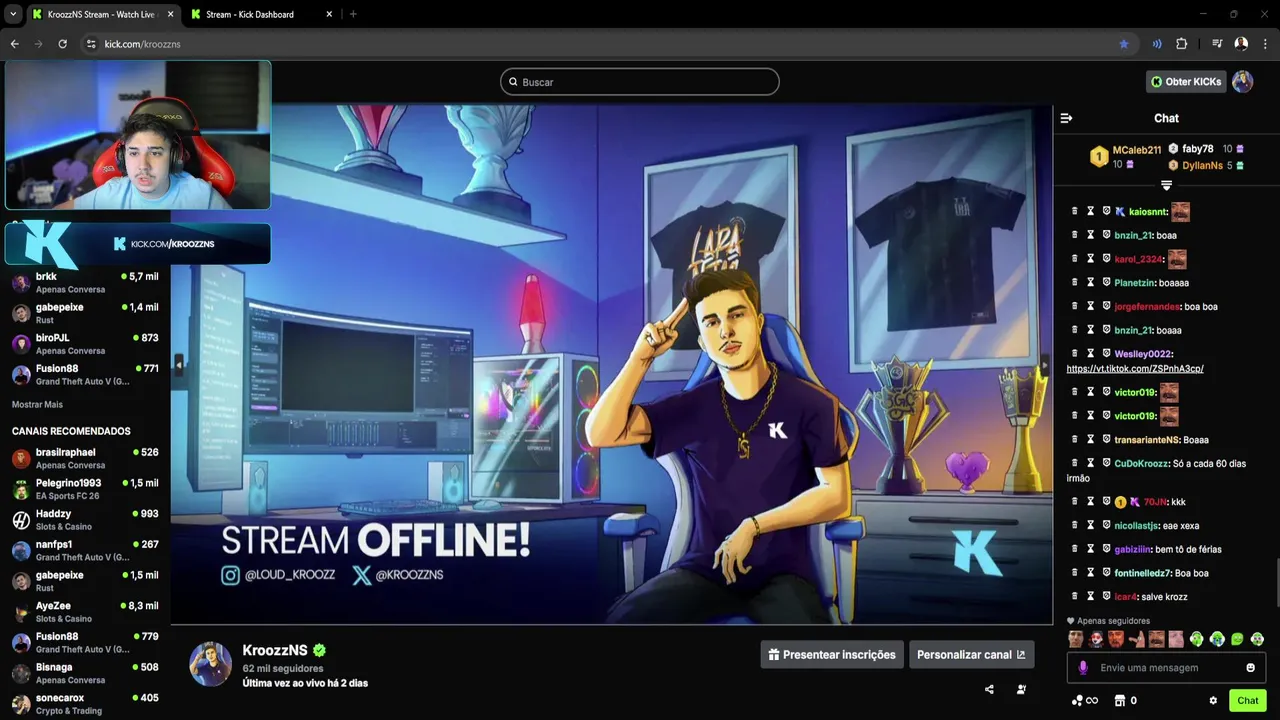Send message with the green Chat button
This screenshot has width=1280, height=720.
(1248, 701)
